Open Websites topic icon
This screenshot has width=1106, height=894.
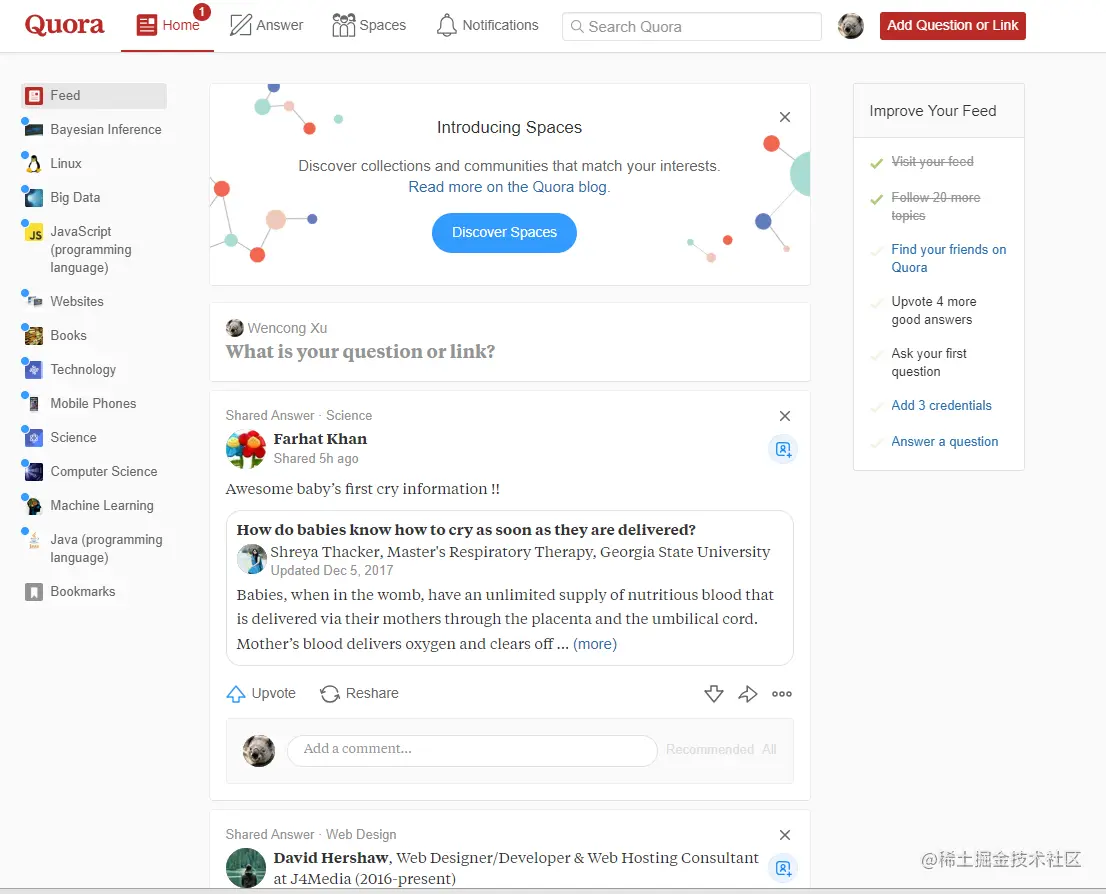pyautogui.click(x=33, y=301)
